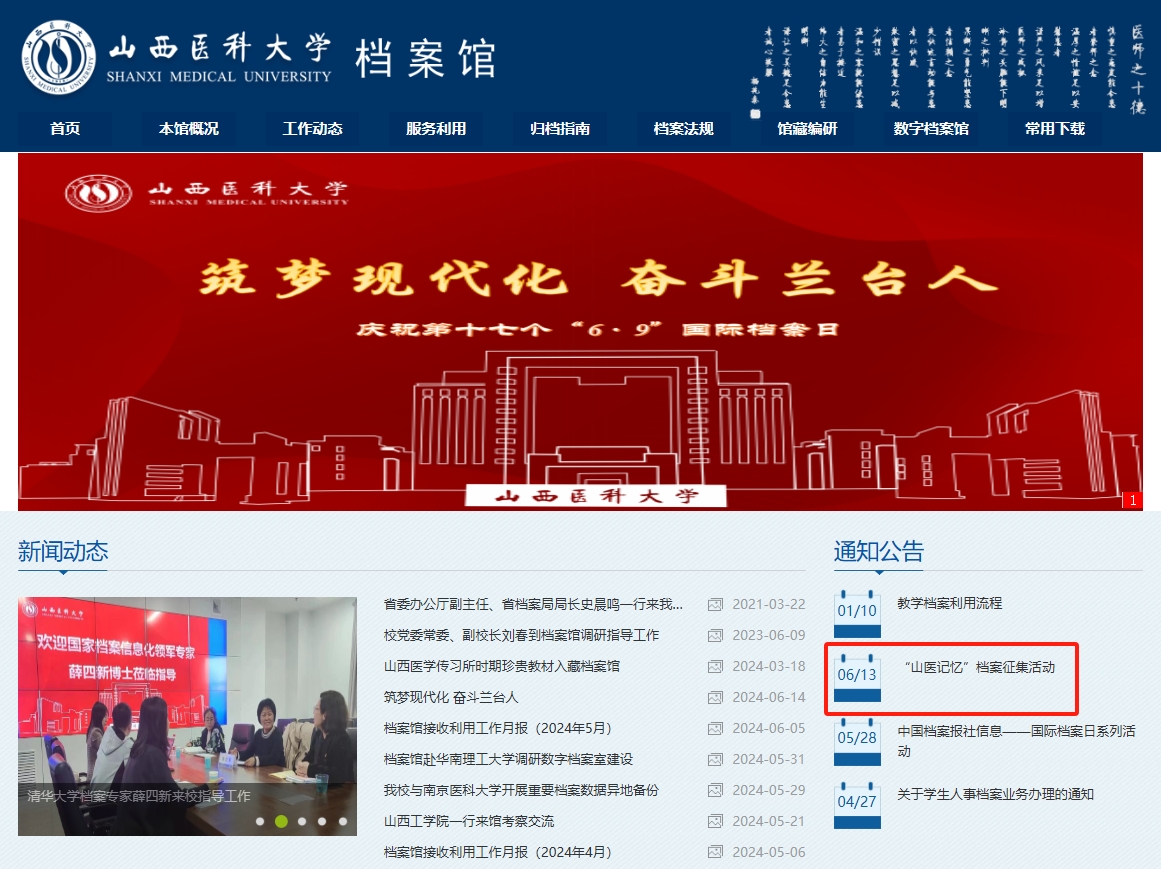Click the 05/28 calendar date icon
This screenshot has width=1161, height=869.
[x=857, y=740]
